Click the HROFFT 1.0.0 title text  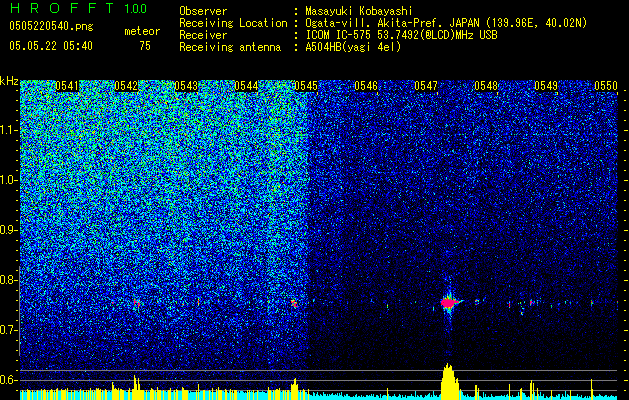click(x=78, y=9)
